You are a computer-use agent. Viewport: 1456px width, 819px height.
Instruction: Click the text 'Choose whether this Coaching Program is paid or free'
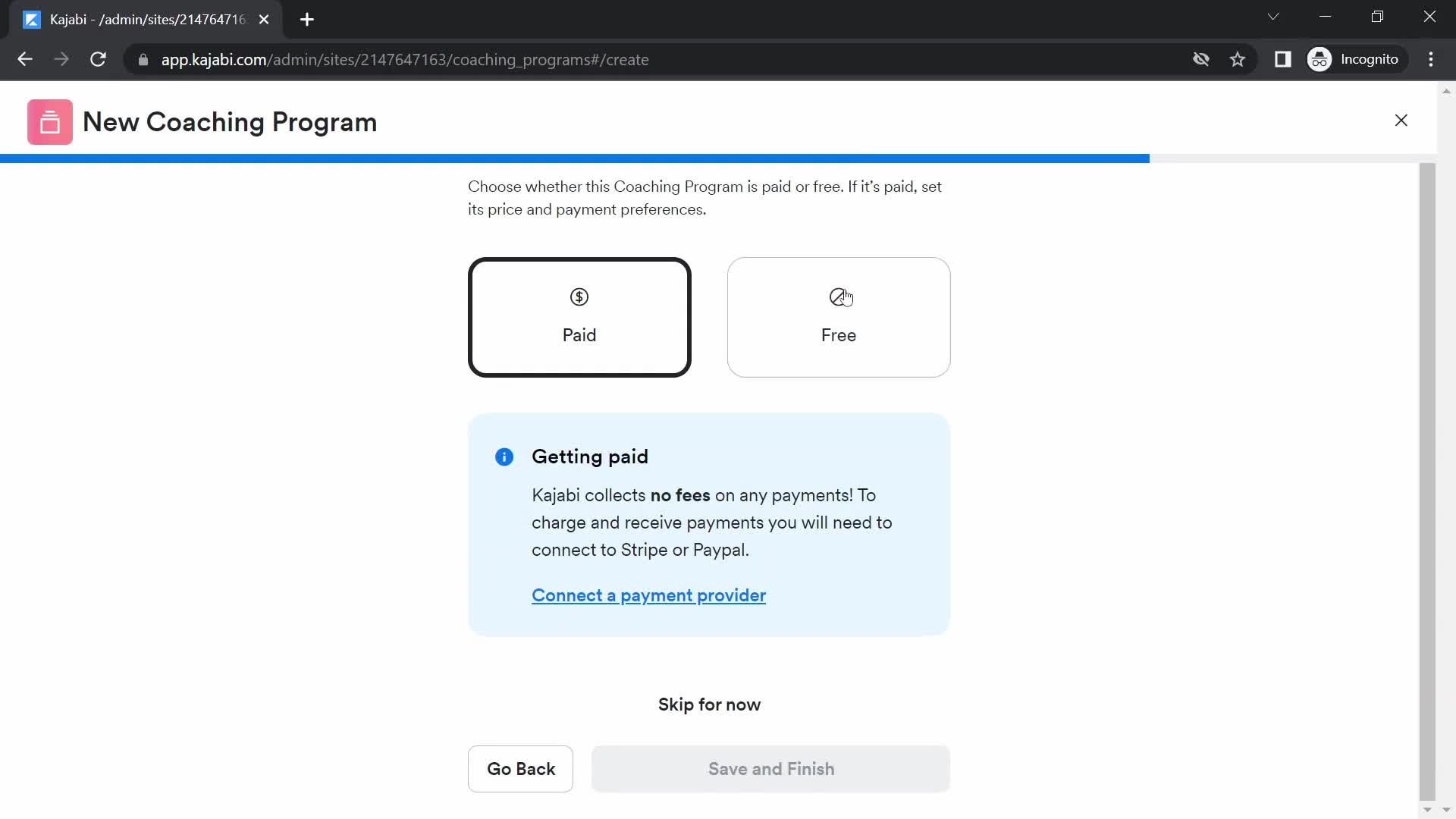(656, 187)
